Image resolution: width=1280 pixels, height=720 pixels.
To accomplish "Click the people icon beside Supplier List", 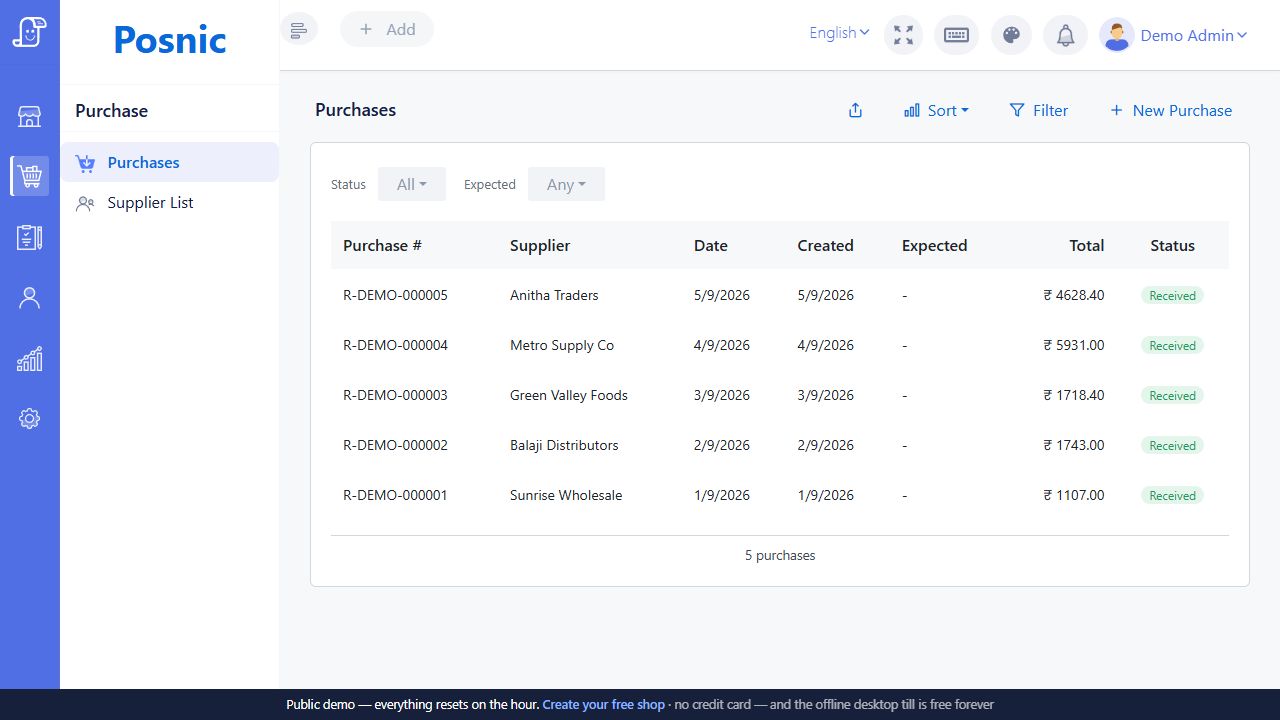I will 85,203.
